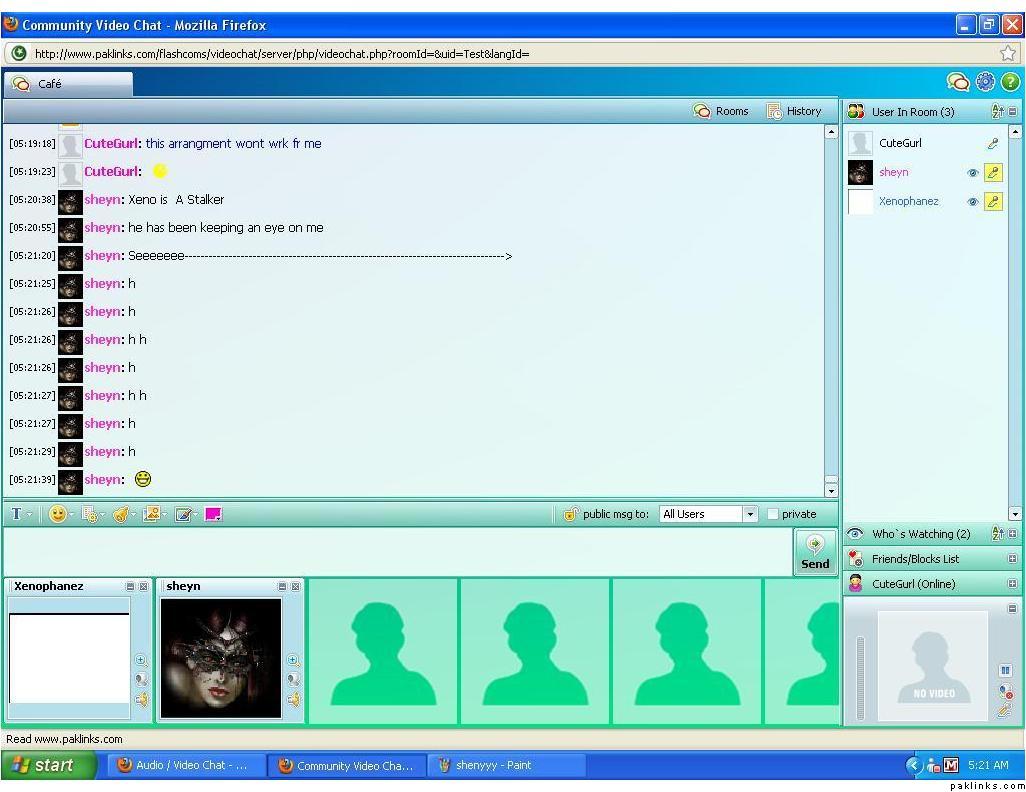Viewport: 1026px width, 792px height.
Task: Click the blue settings gear icon
Action: tap(985, 82)
